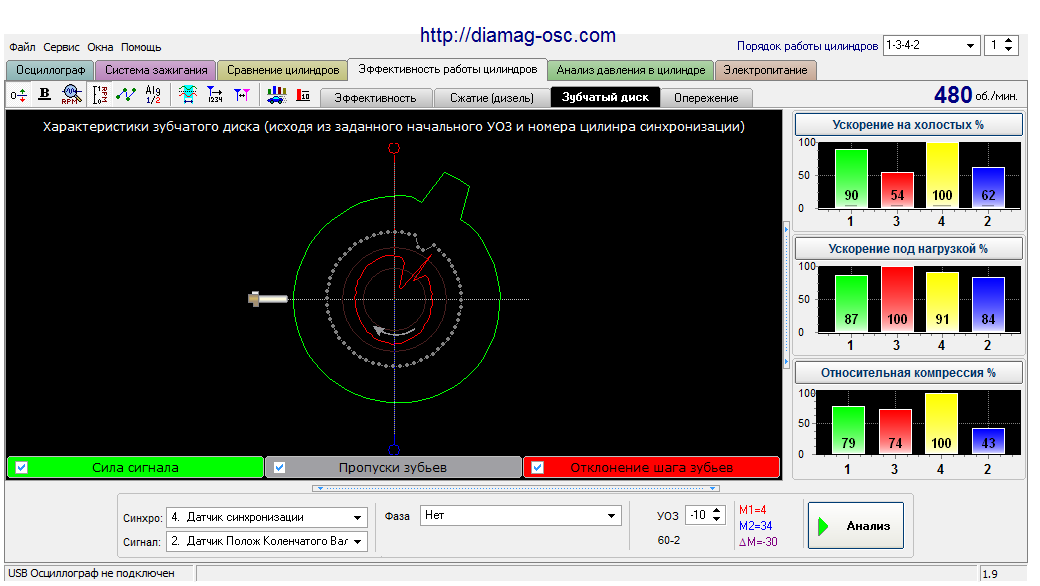Open the Сигнал sensor dropdown
The image size is (1040, 586).
tap(358, 542)
